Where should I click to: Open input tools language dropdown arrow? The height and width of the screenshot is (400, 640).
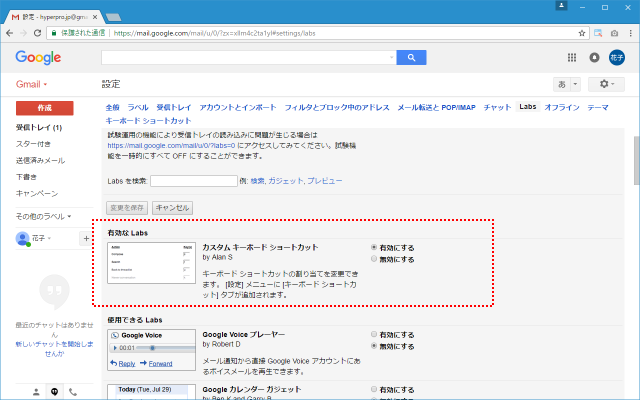tap(575, 84)
